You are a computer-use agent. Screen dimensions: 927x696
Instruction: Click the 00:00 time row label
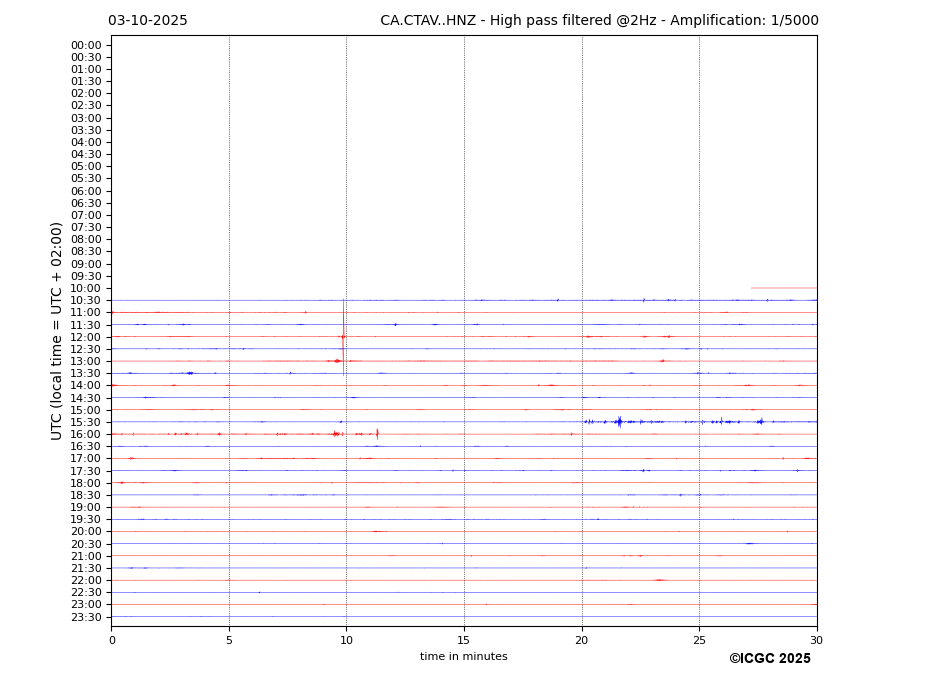(x=86, y=45)
